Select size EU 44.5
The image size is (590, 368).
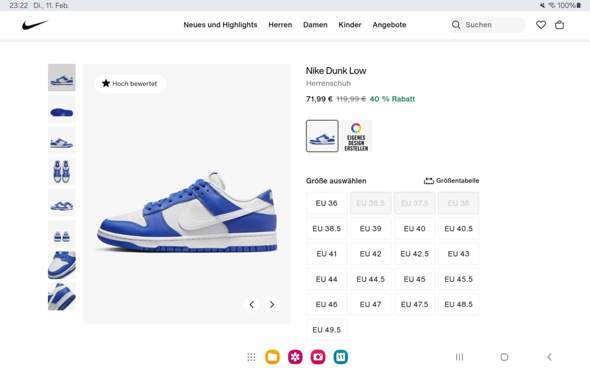370,279
